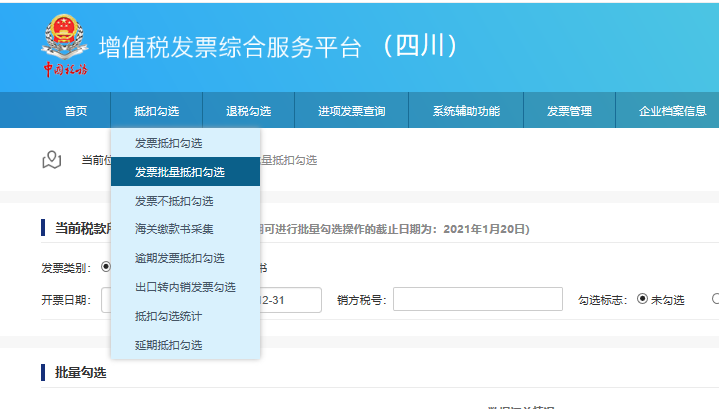Screen dimensions: 719x409
Task: Click the map location icon in breadcrumb
Action: click(x=52, y=160)
